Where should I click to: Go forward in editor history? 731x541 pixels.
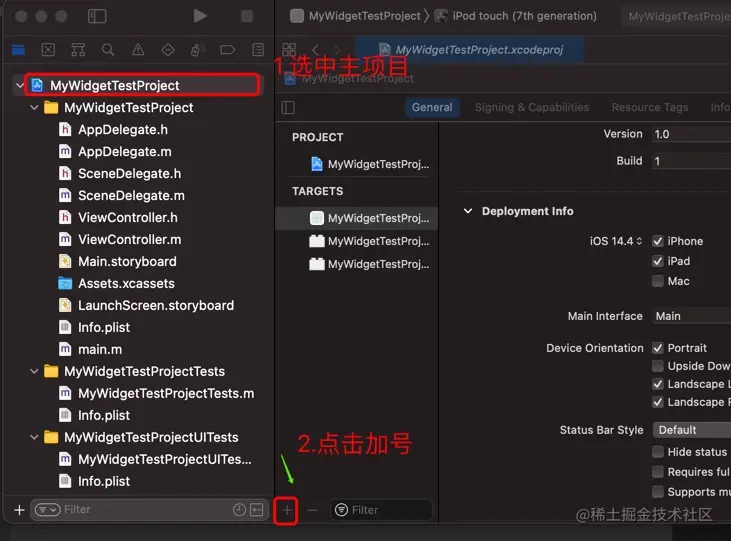[337, 49]
